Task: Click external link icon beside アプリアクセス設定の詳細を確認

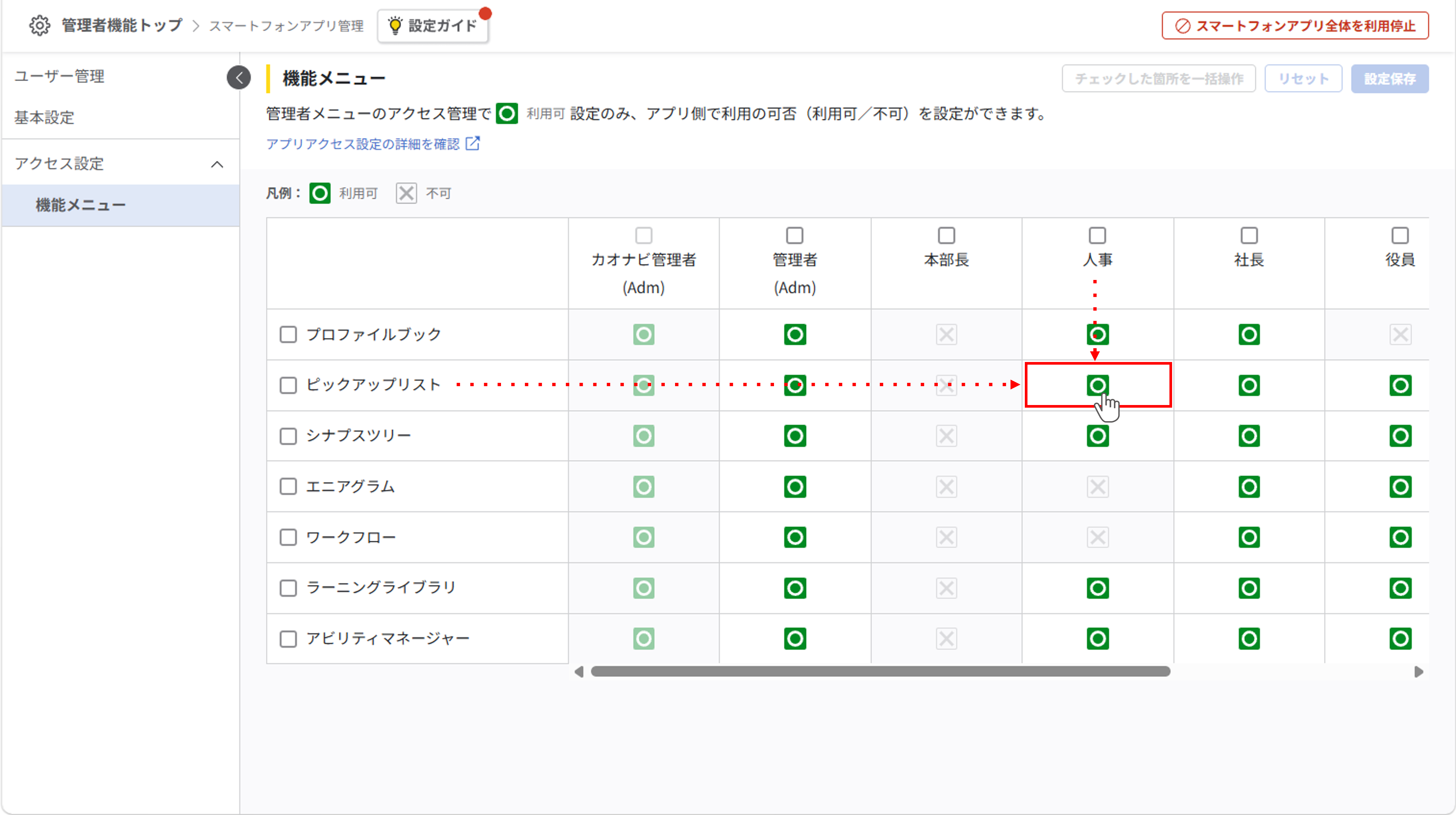Action: [473, 144]
